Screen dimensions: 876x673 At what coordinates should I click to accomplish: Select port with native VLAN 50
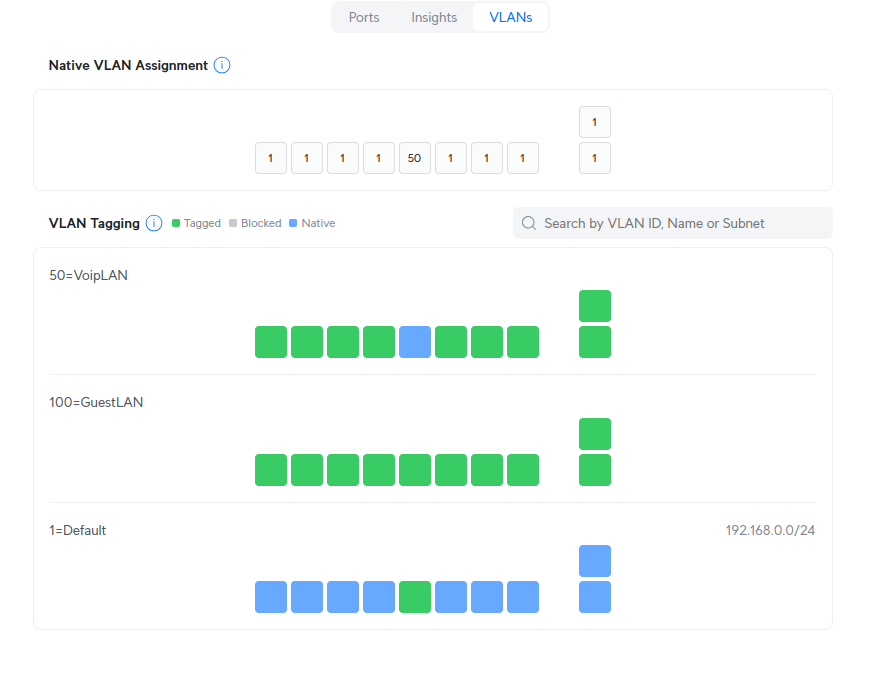(x=415, y=158)
